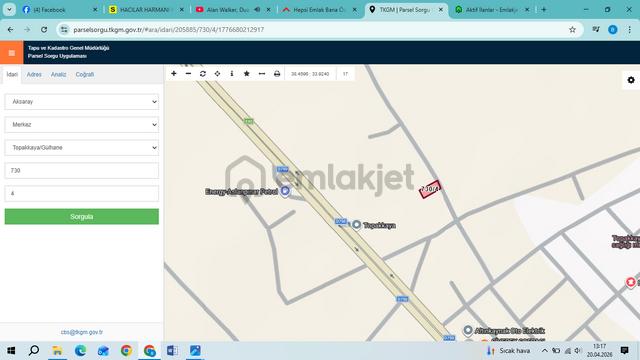Screen dimensions: 640x360
Task: Open the Windows Start menu
Action: 11,351
